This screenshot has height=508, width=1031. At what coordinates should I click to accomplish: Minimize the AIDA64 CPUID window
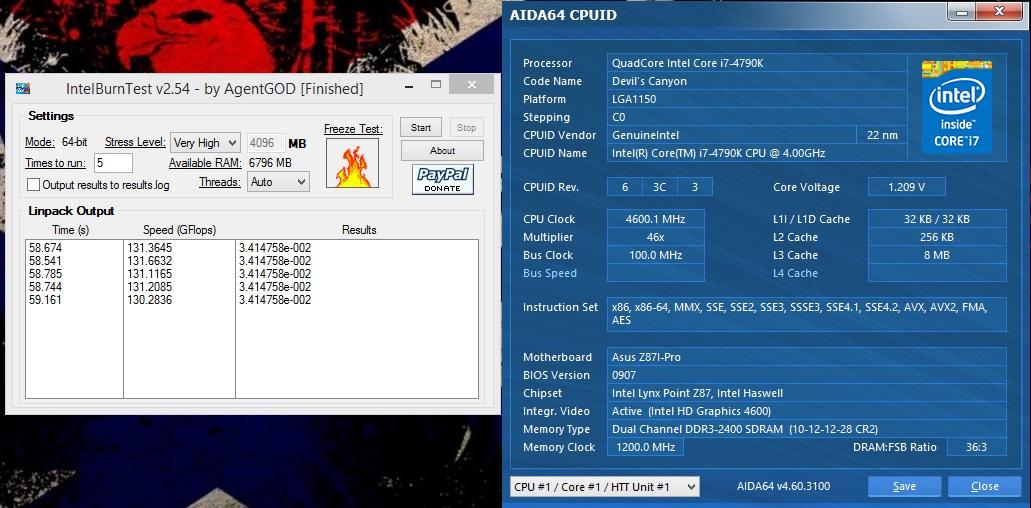[x=961, y=11]
